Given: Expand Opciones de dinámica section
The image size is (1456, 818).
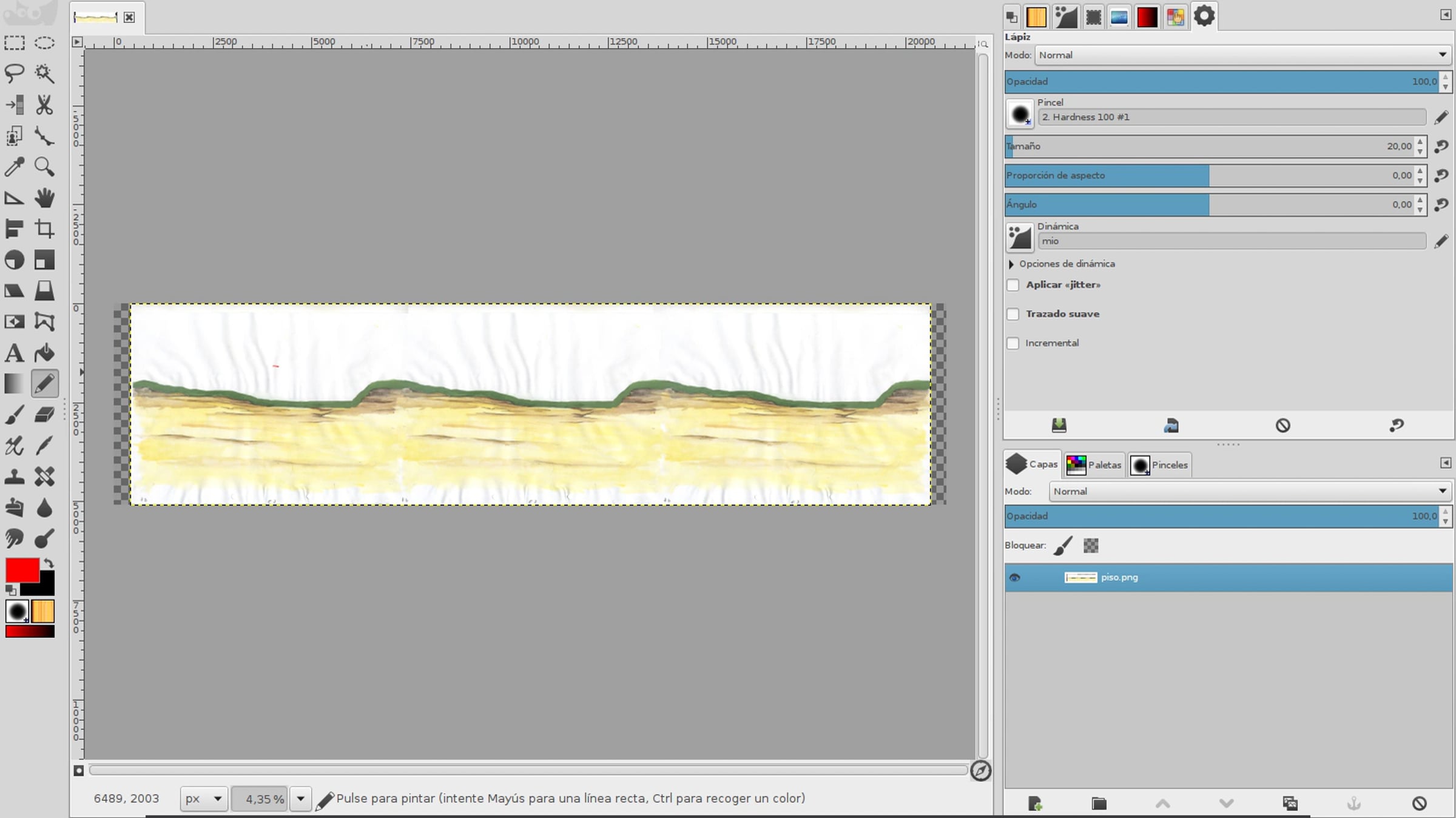Looking at the screenshot, I should pos(1011,264).
